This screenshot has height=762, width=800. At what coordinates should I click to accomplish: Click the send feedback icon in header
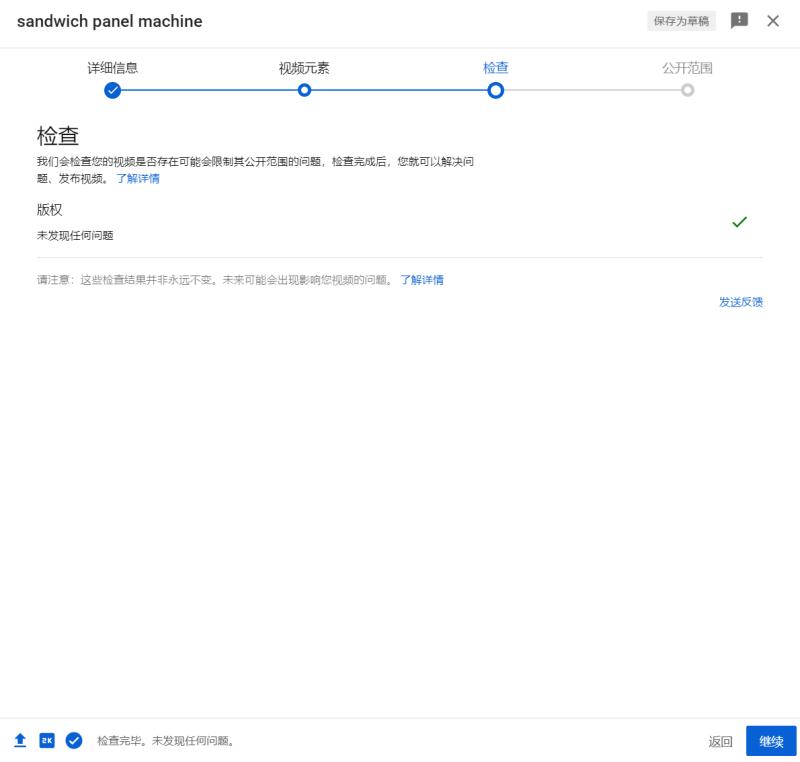739,20
